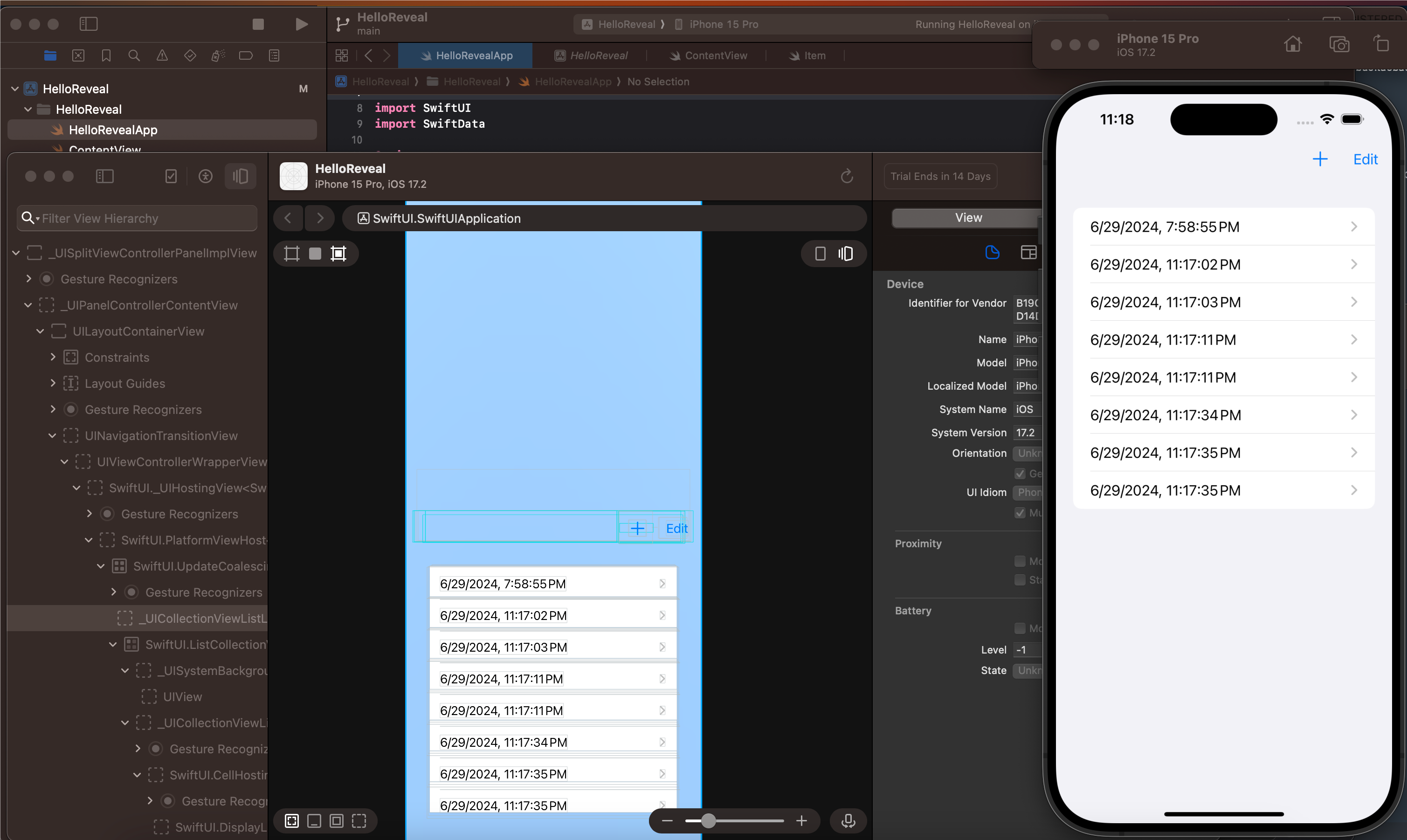Screen dimensions: 1407x840
Task: Click the zoom slider thumb in Reveal
Action: 708,821
